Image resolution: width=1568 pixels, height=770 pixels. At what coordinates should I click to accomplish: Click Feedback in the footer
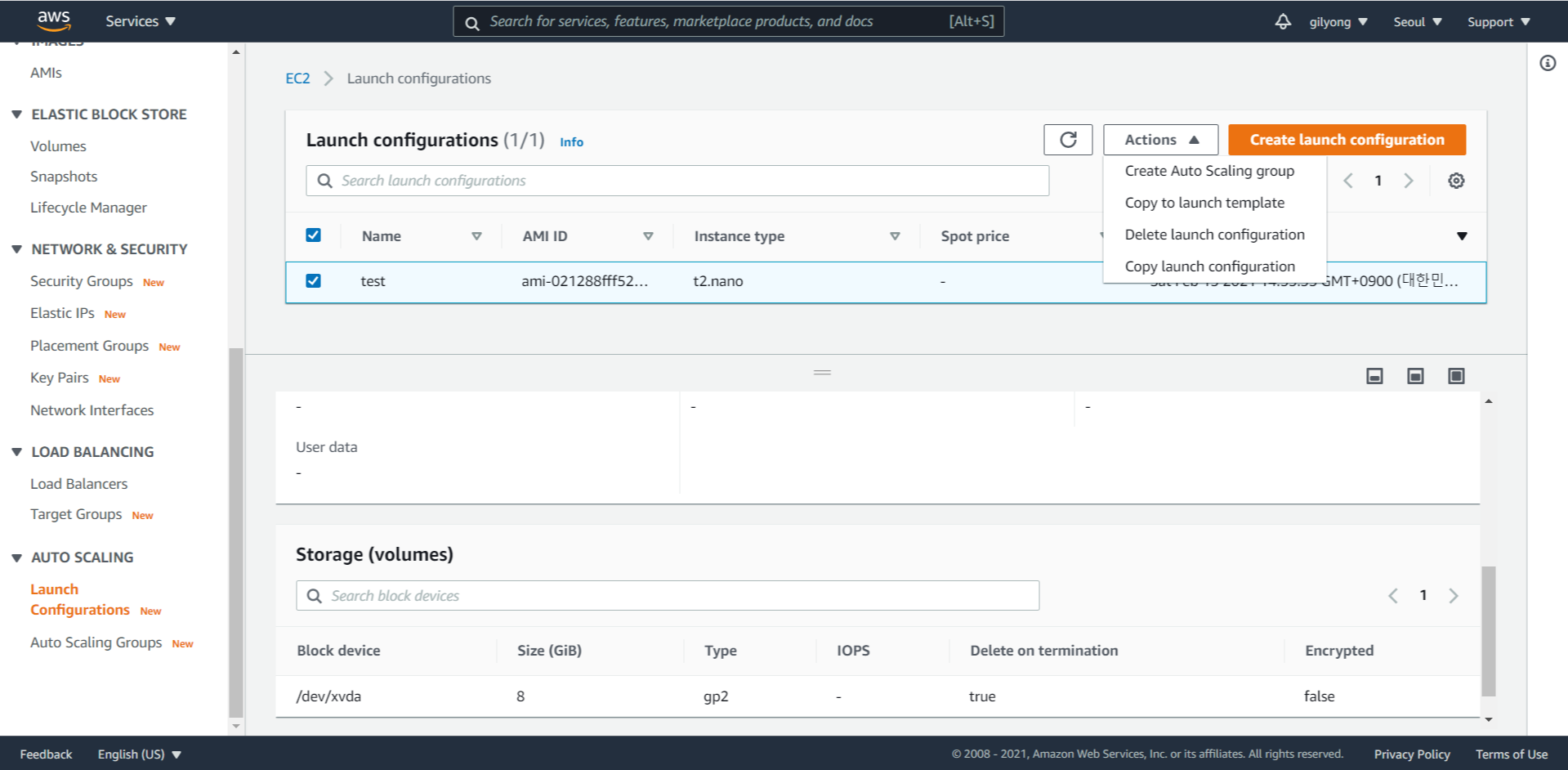coord(46,754)
